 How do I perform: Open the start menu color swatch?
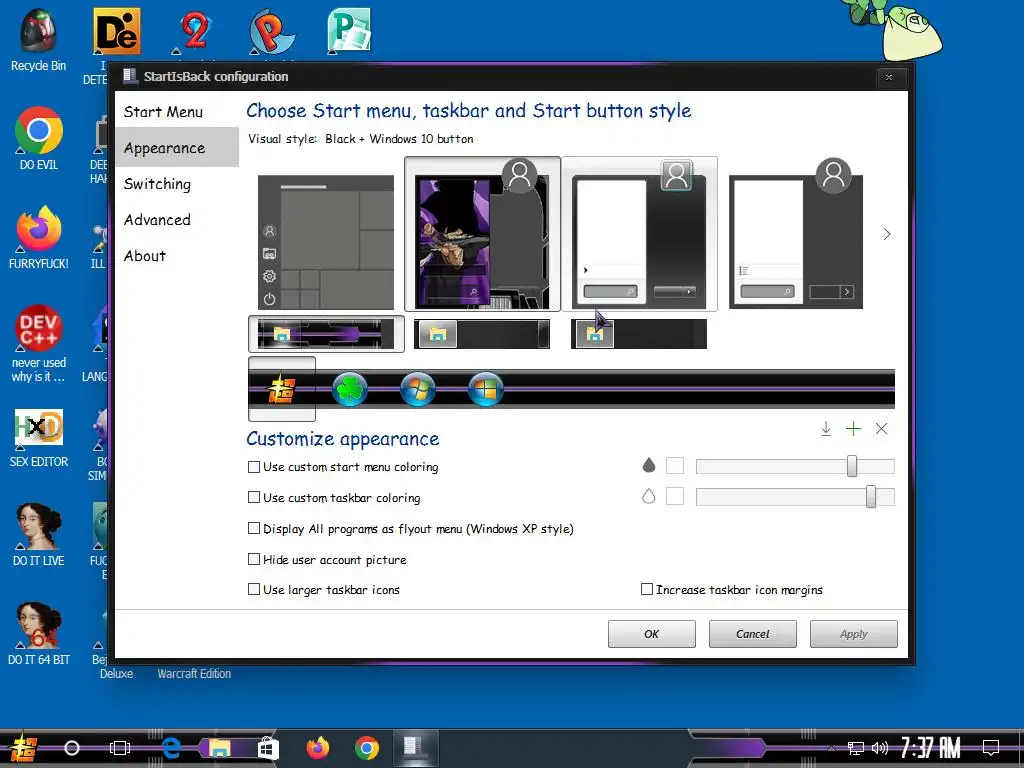click(x=675, y=466)
